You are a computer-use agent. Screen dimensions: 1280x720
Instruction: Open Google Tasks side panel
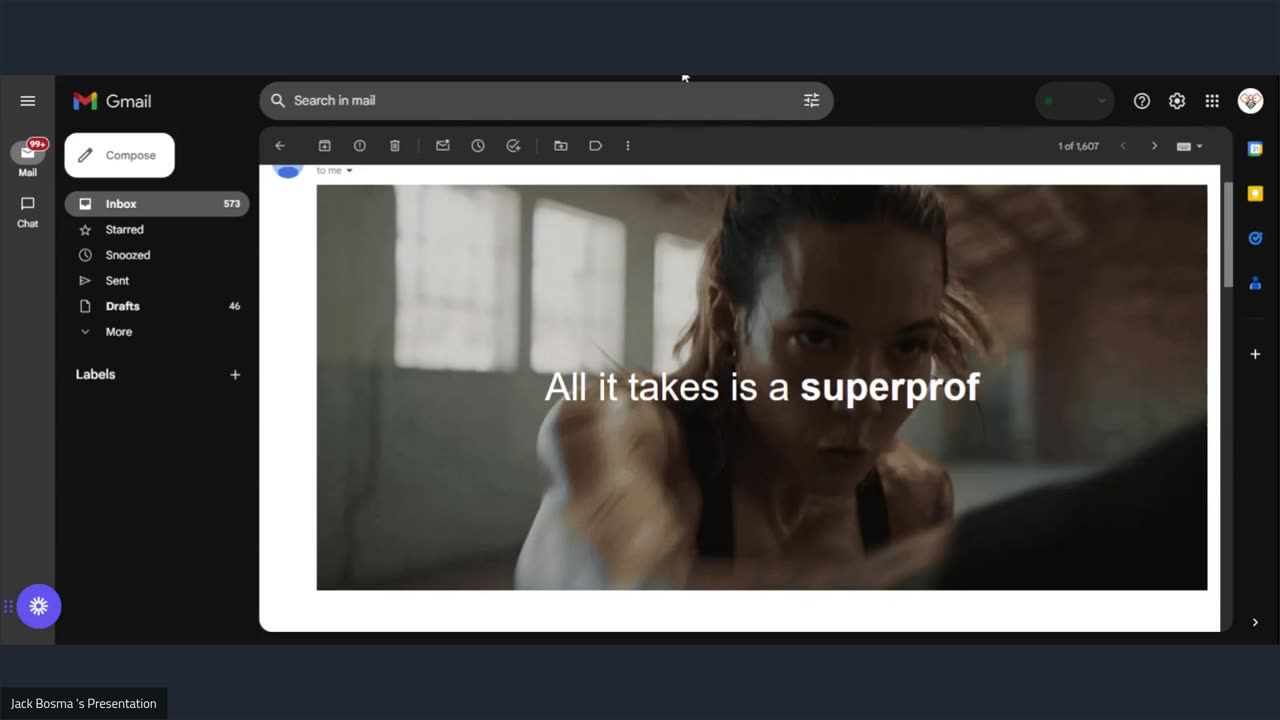[1255, 238]
